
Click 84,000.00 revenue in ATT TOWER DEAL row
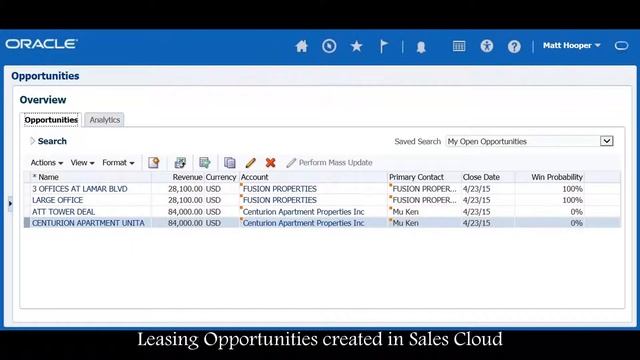tap(185, 211)
